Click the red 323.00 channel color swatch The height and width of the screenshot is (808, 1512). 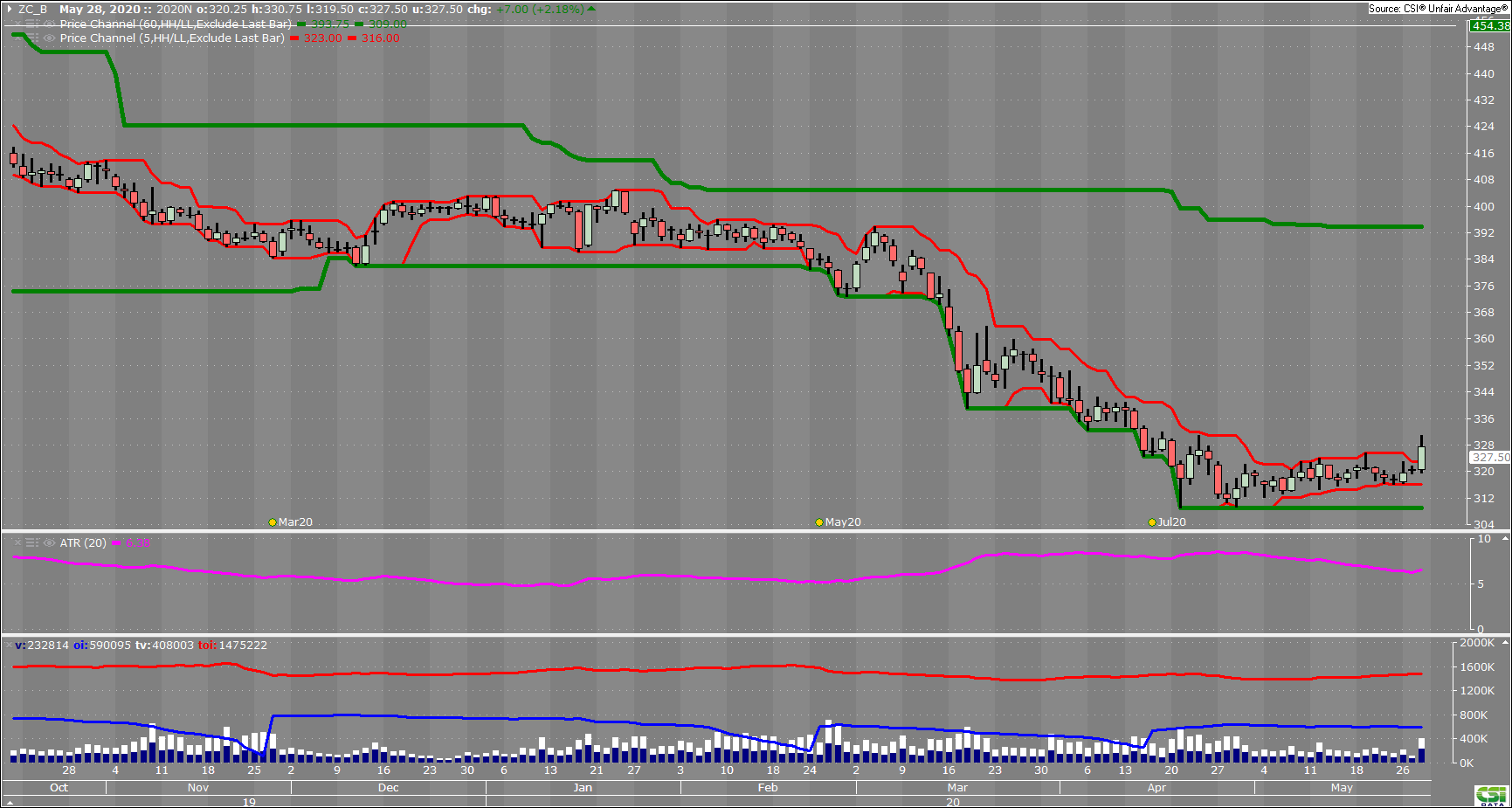click(294, 38)
